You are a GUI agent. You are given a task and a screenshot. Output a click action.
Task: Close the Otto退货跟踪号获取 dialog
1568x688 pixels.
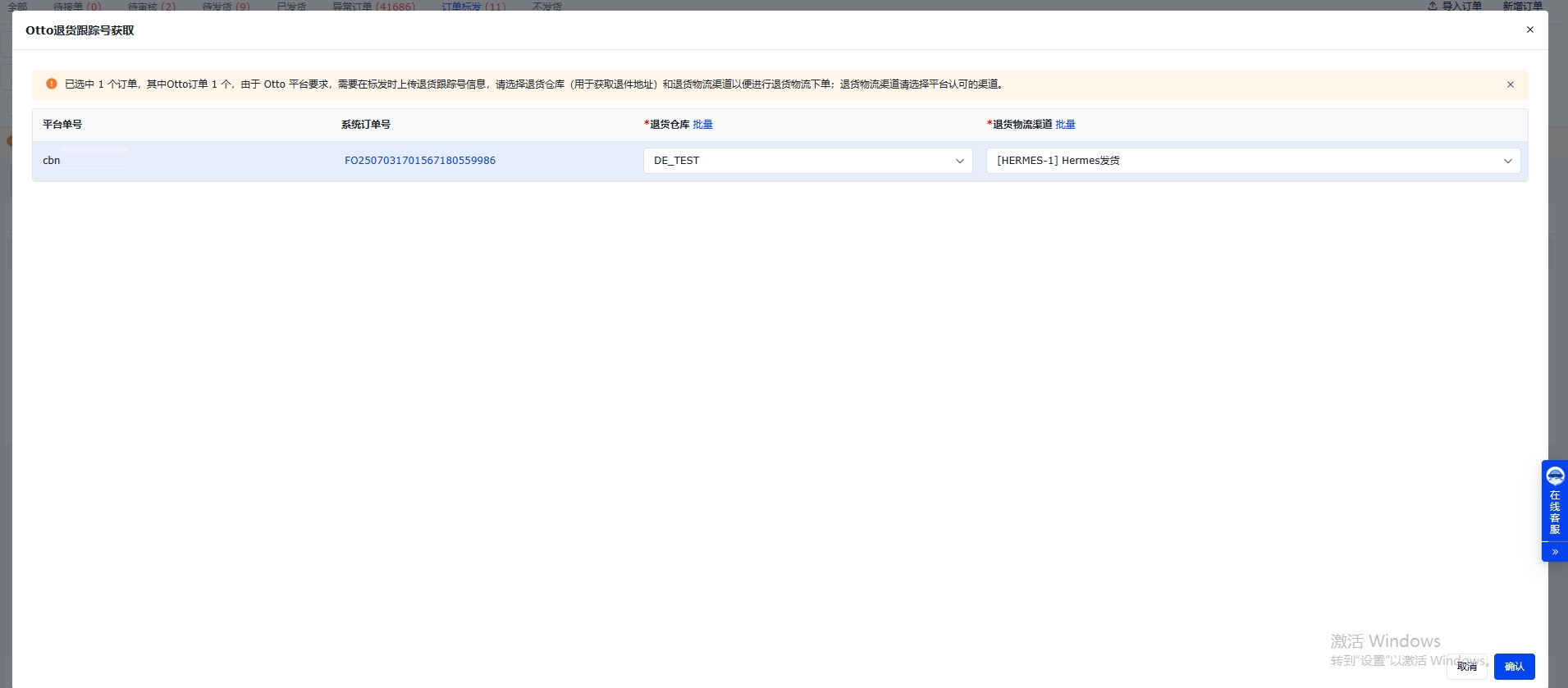1529,30
